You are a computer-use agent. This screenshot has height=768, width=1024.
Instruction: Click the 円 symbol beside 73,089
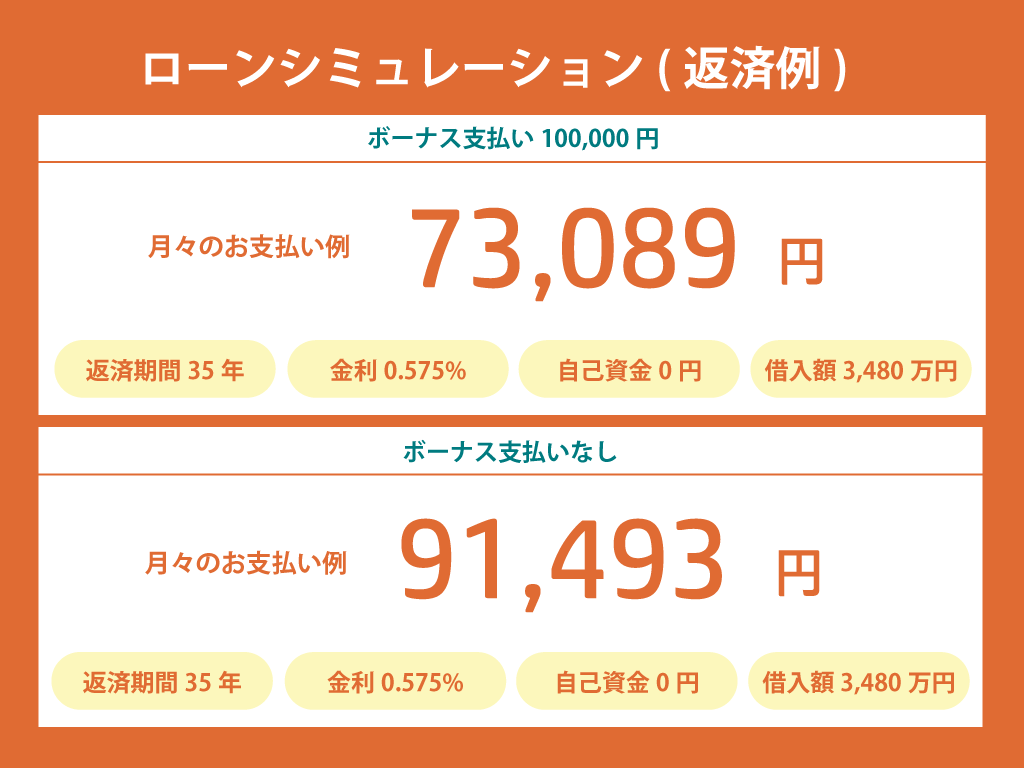801,262
